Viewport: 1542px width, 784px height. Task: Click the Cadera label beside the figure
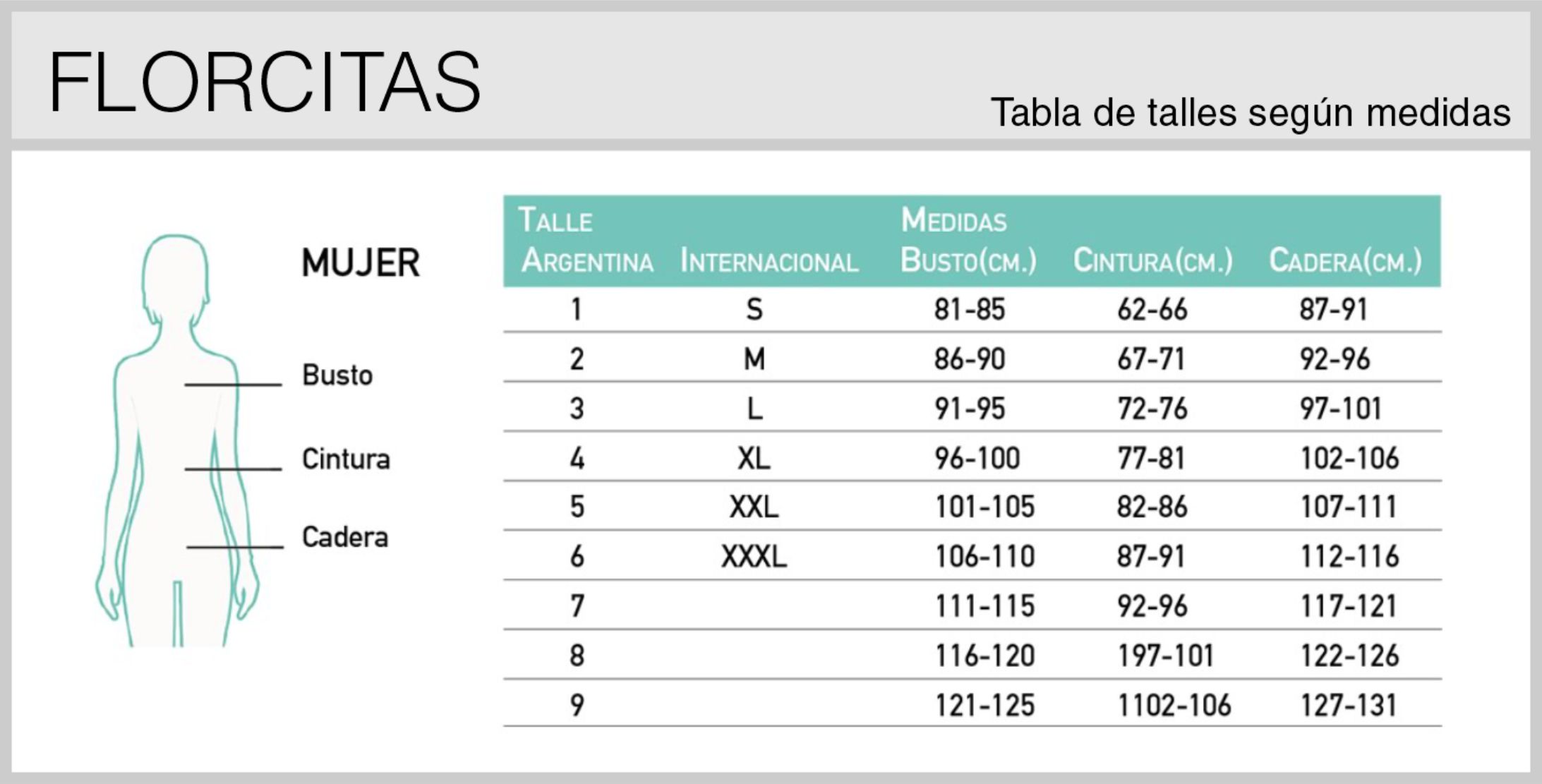pyautogui.click(x=345, y=538)
